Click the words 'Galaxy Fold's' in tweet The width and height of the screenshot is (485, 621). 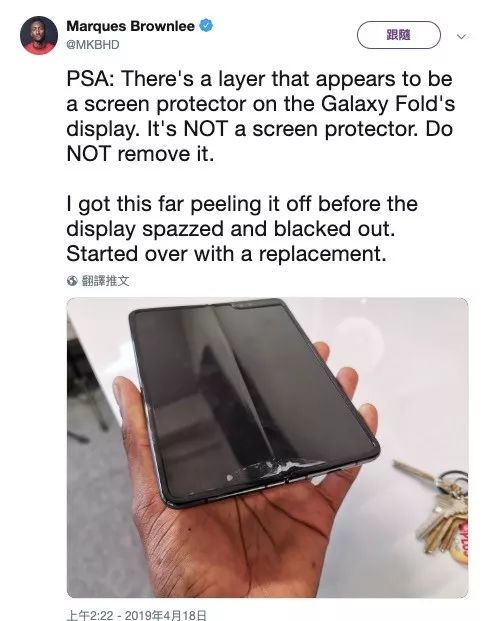click(388, 104)
